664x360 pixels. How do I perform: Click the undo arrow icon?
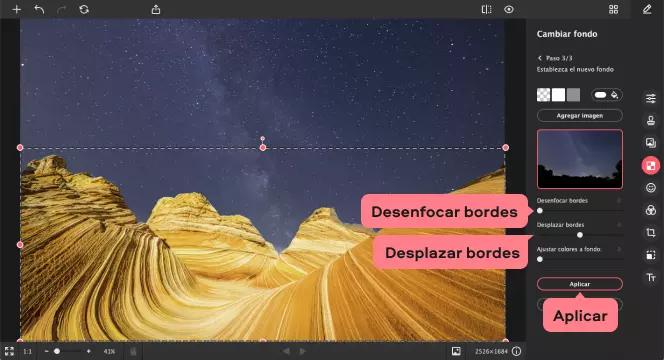39,9
